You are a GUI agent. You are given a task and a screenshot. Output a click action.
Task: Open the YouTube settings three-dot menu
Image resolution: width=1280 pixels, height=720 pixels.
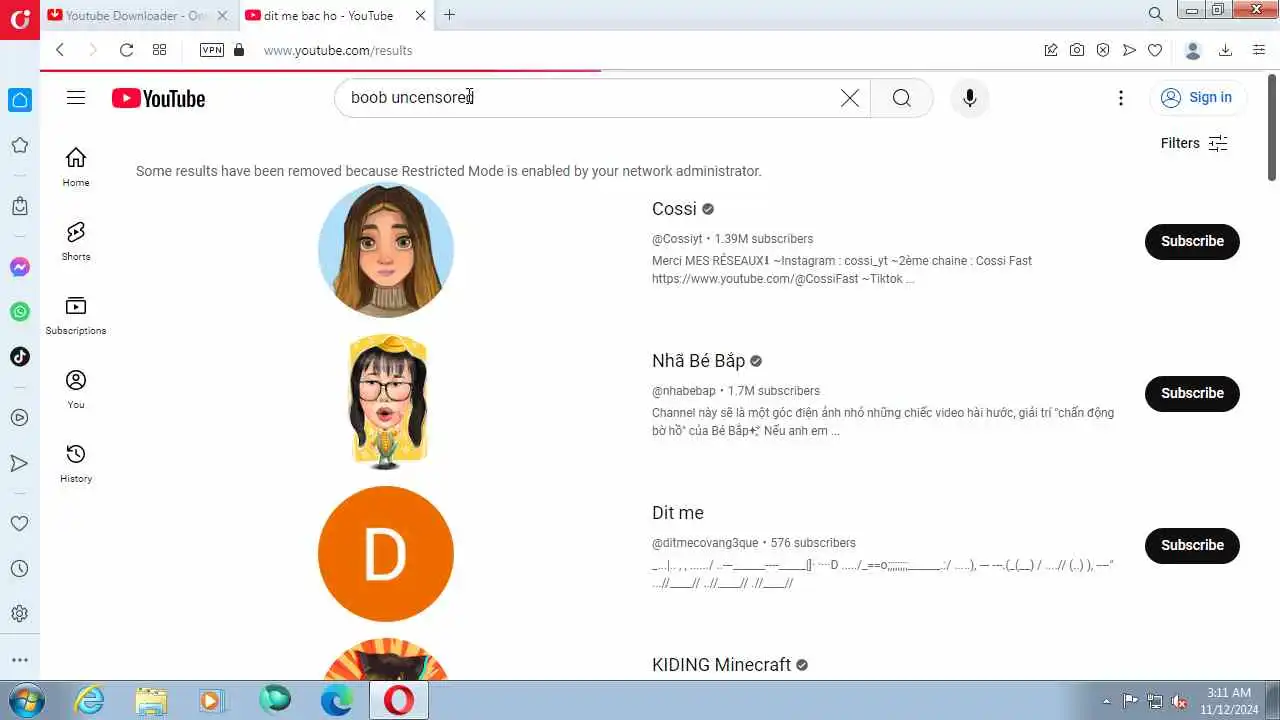click(x=1121, y=98)
